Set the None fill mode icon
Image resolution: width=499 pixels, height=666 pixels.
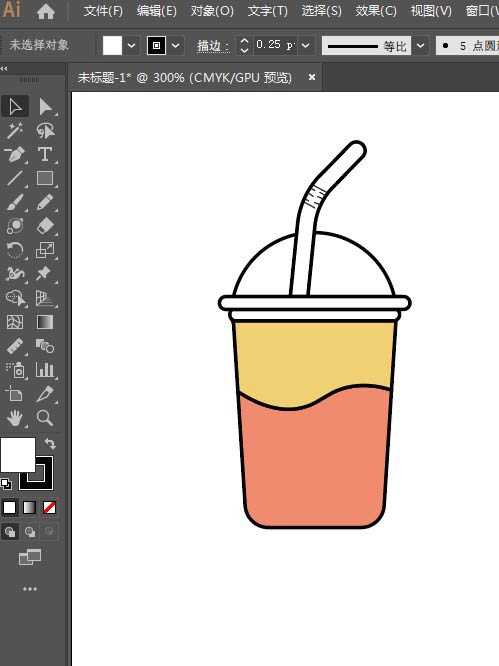(x=49, y=508)
